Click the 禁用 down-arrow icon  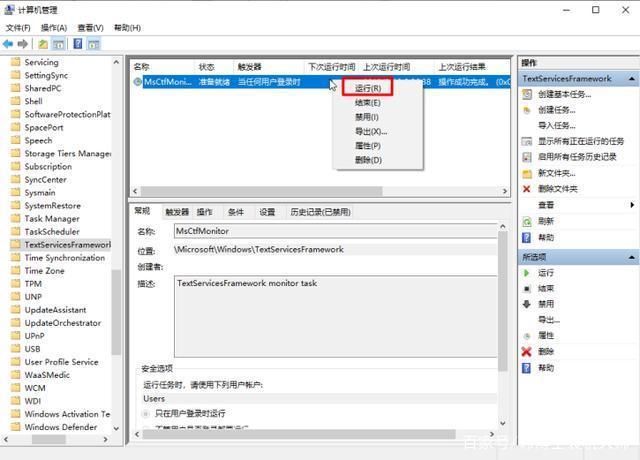(x=527, y=304)
